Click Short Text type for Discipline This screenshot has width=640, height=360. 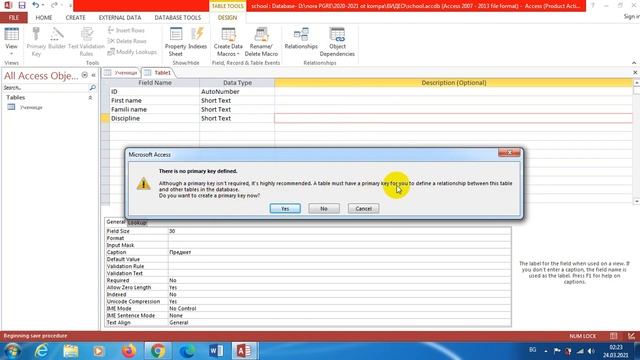click(237, 118)
